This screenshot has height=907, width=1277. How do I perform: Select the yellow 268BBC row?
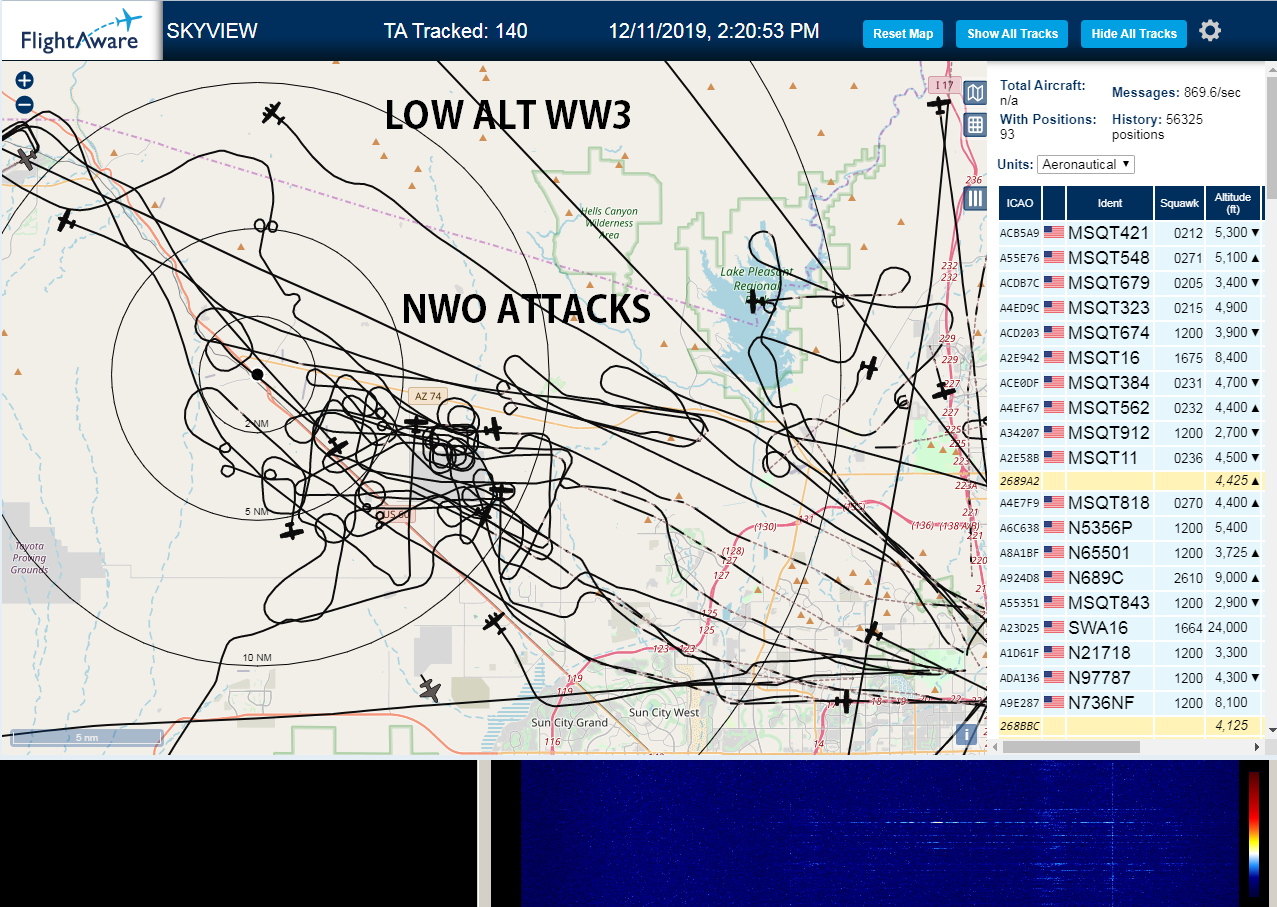click(x=1131, y=725)
